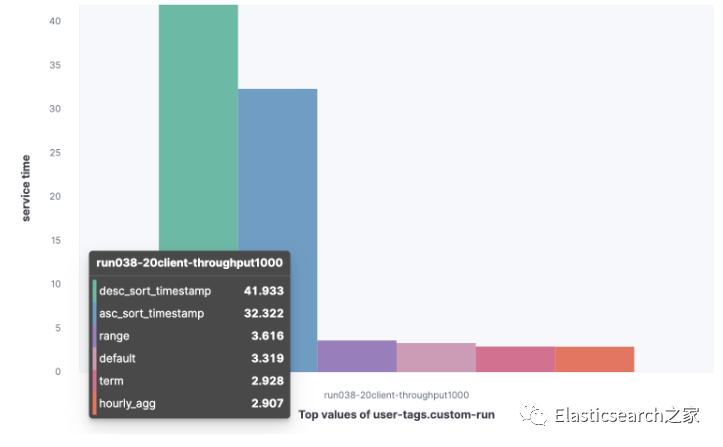723x447 pixels.
Task: Click the pink term bar
Action: click(x=515, y=359)
